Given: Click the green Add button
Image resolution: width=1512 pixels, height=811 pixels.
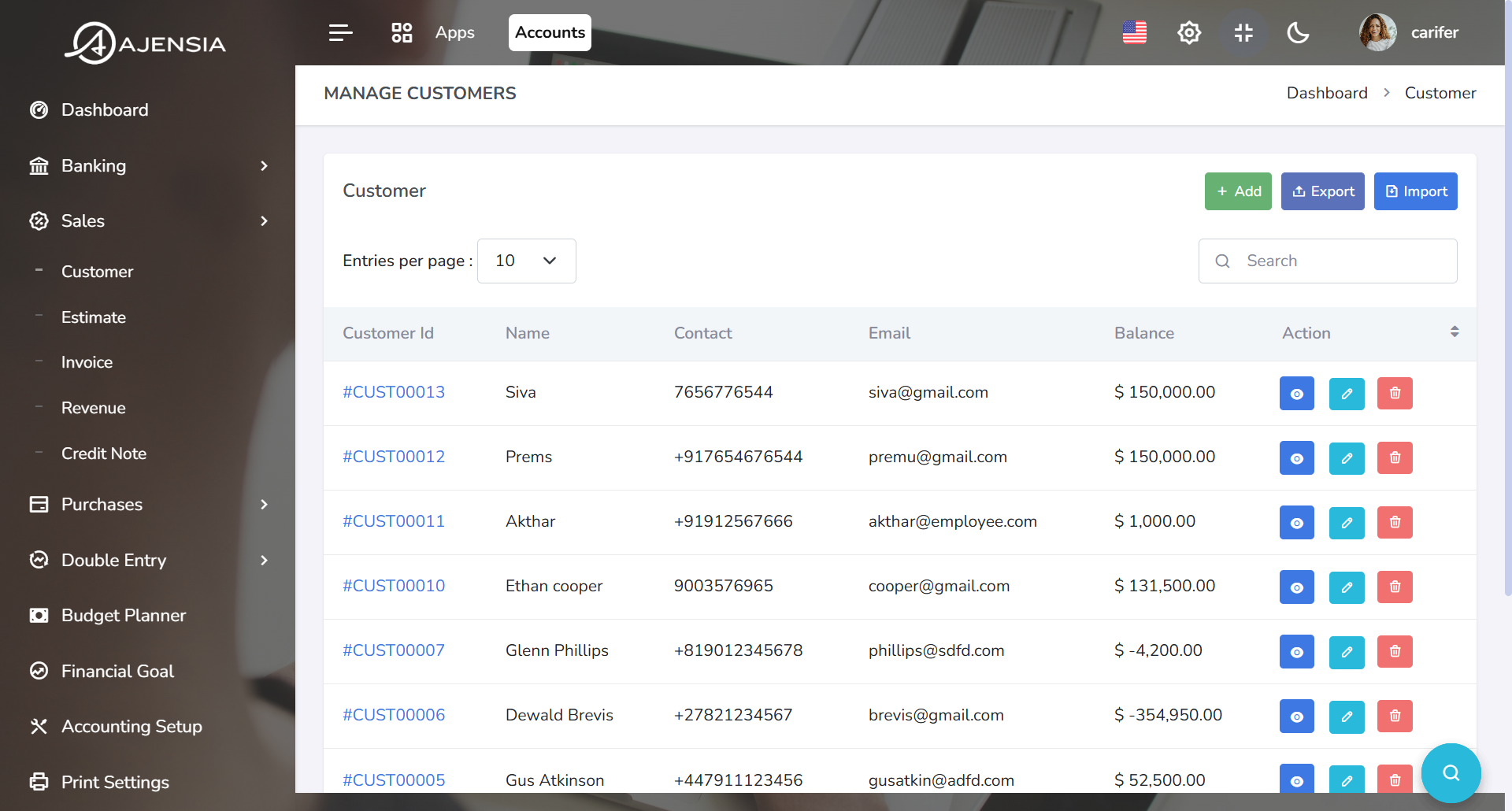Looking at the screenshot, I should 1237,191.
